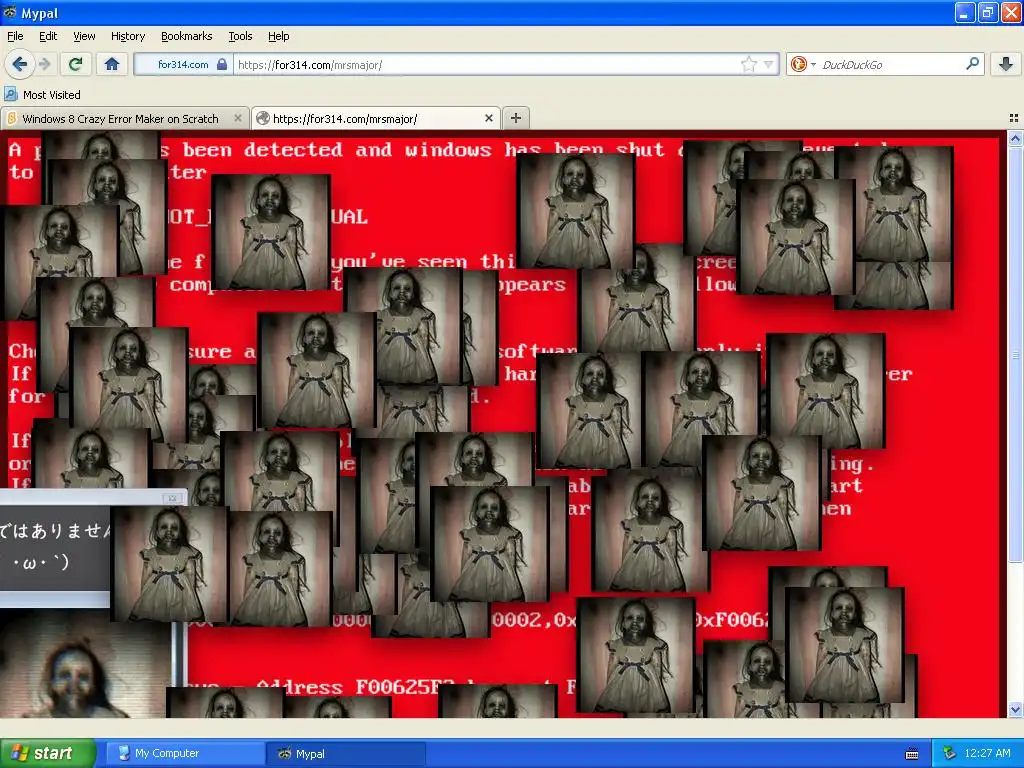The height and width of the screenshot is (768, 1024).
Task: Click the URL address field
Action: [x=487, y=64]
